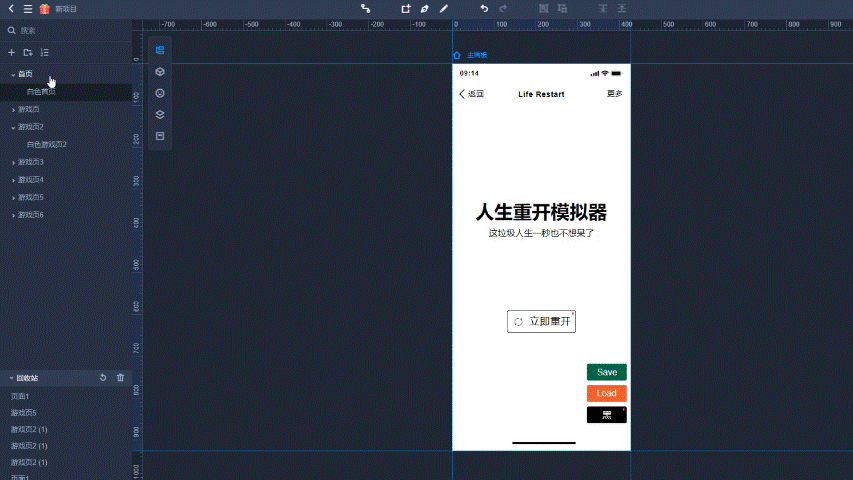Select the connector line tool
The width and height of the screenshot is (853, 480).
pyautogui.click(x=366, y=9)
